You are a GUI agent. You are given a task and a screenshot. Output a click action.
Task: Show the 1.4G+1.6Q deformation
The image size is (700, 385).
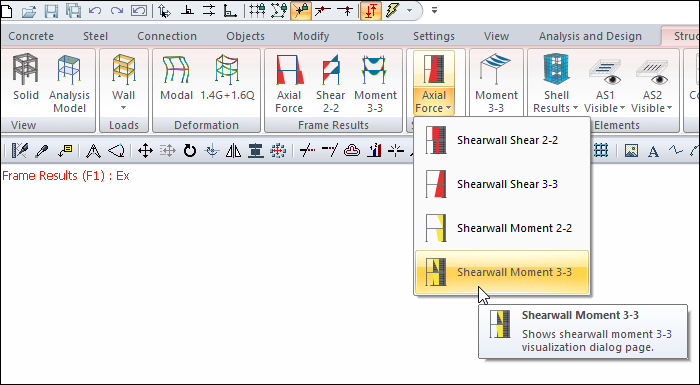click(x=227, y=77)
